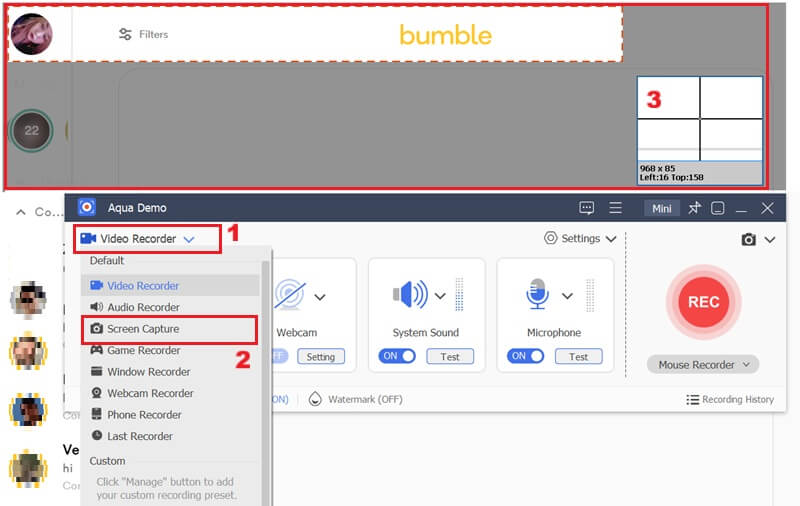The image size is (800, 506).
Task: Expand the Mouse Recorder dropdown
Action: point(703,365)
